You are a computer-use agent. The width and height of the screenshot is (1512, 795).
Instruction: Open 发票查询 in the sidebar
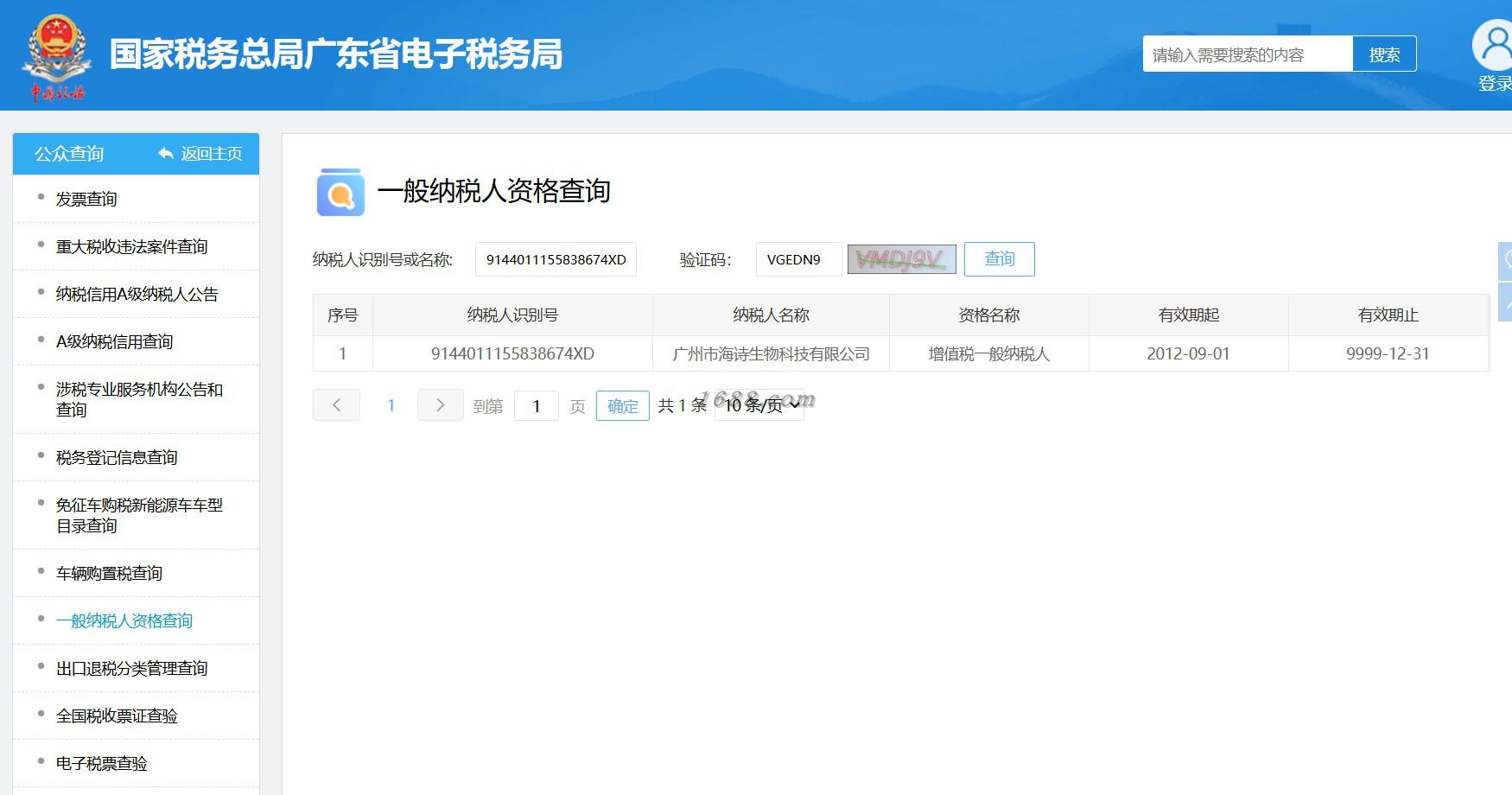click(86, 199)
